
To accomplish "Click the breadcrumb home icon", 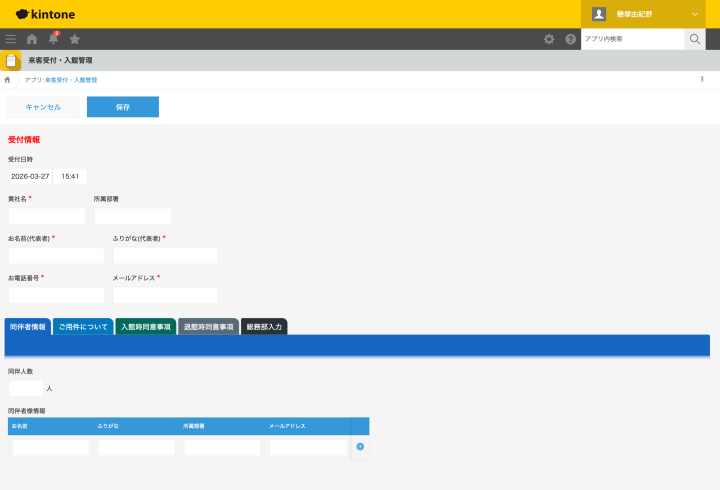I will [x=7, y=80].
